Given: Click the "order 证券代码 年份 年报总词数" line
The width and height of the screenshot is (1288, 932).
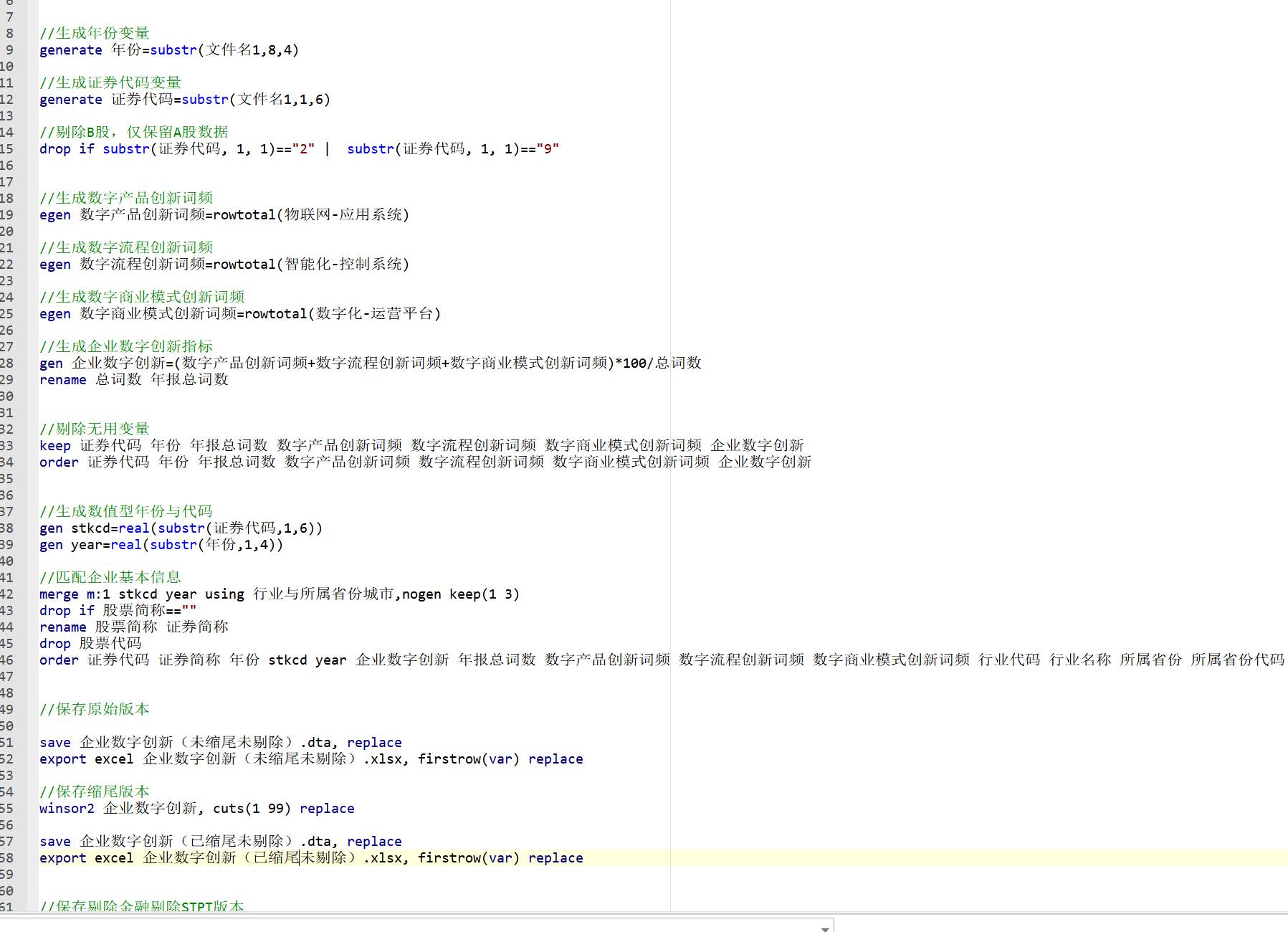Looking at the screenshot, I should (x=426, y=462).
